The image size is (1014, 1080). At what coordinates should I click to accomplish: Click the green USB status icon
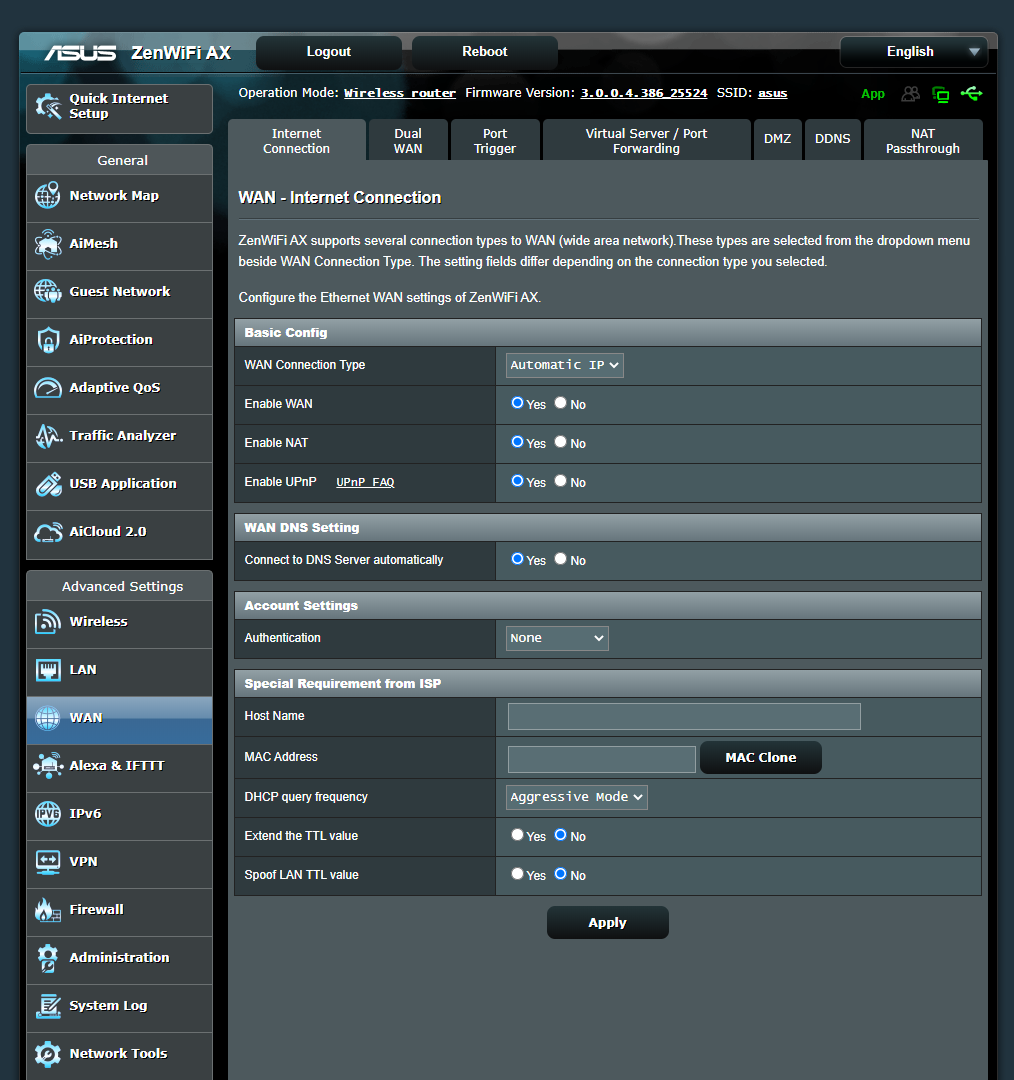[x=971, y=93]
